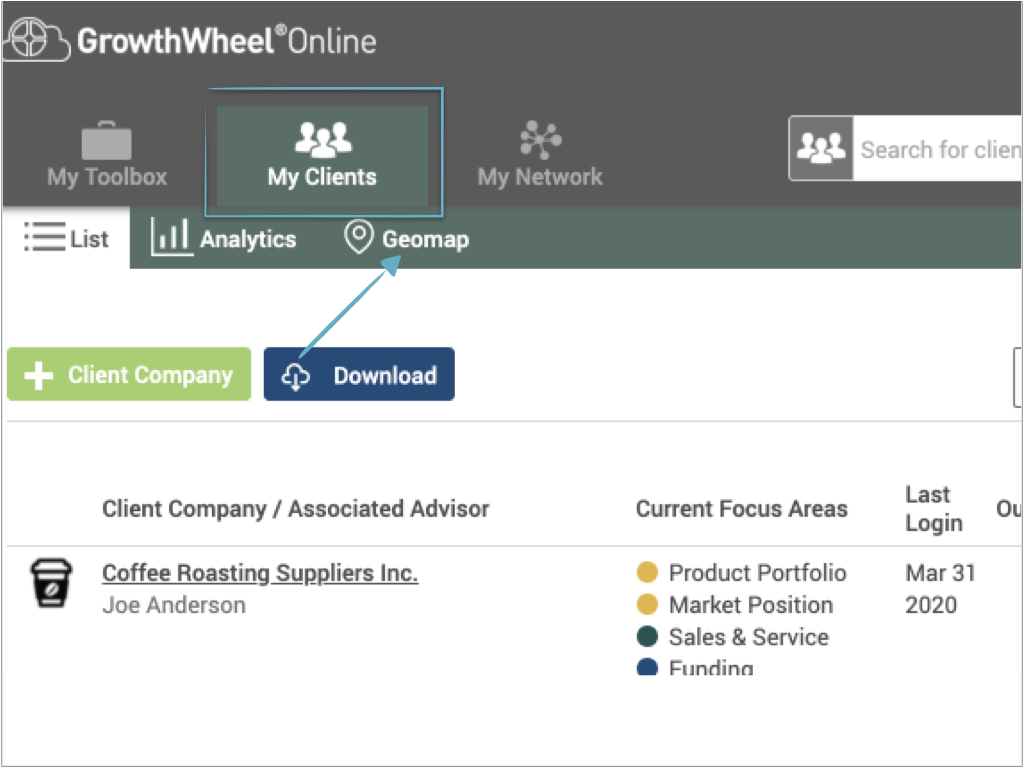
Task: Click the Funding blue dot
Action: (647, 666)
